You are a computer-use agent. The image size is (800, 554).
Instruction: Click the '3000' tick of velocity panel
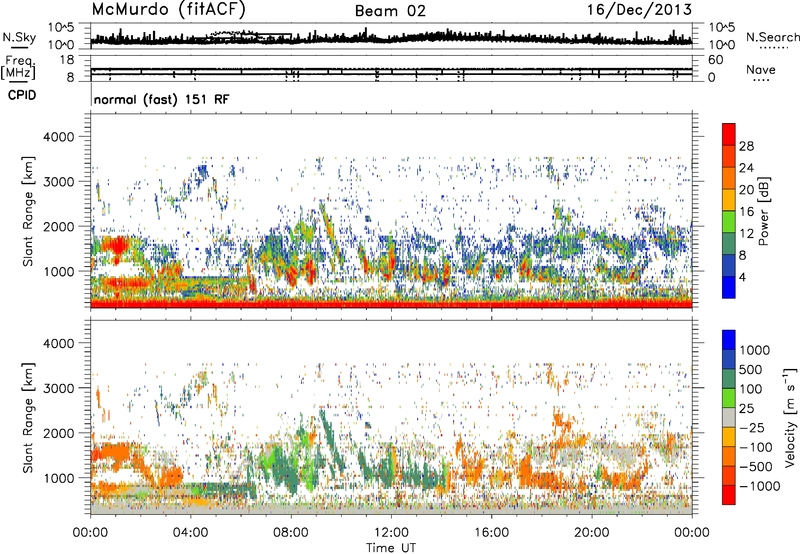[x=59, y=388]
